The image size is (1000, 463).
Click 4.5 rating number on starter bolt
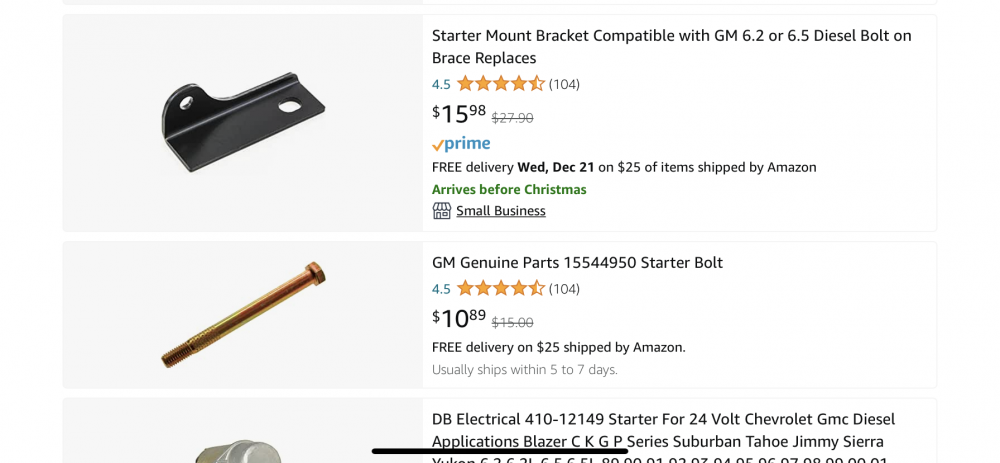pos(441,289)
